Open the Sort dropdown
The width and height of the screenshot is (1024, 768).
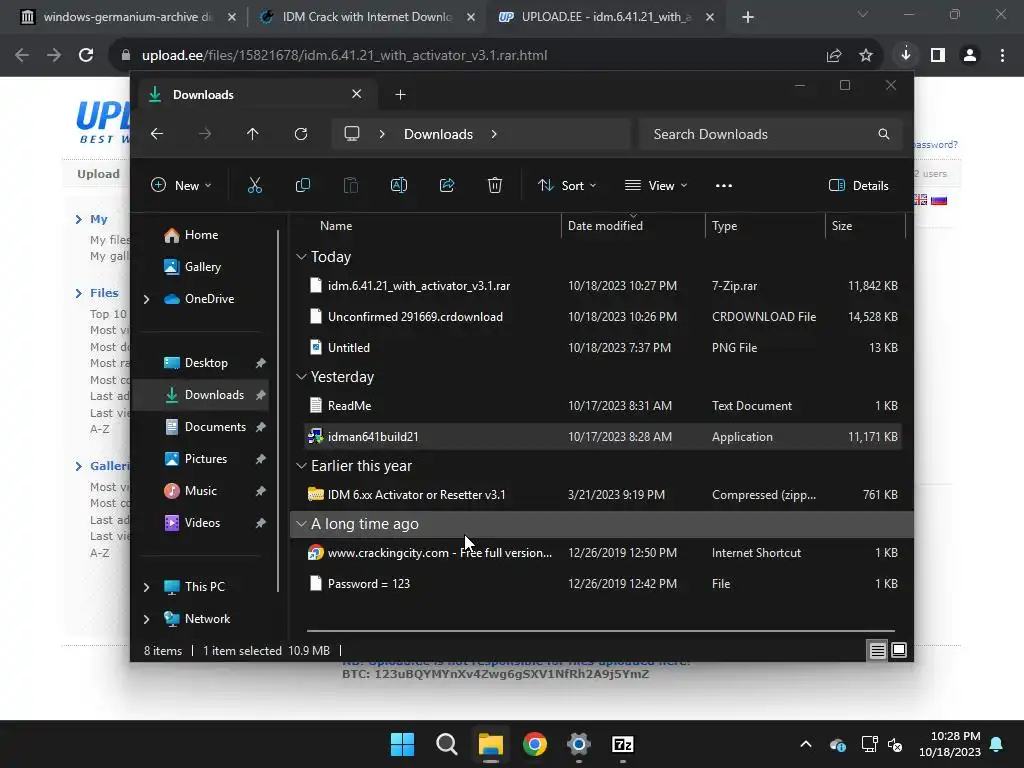(566, 185)
